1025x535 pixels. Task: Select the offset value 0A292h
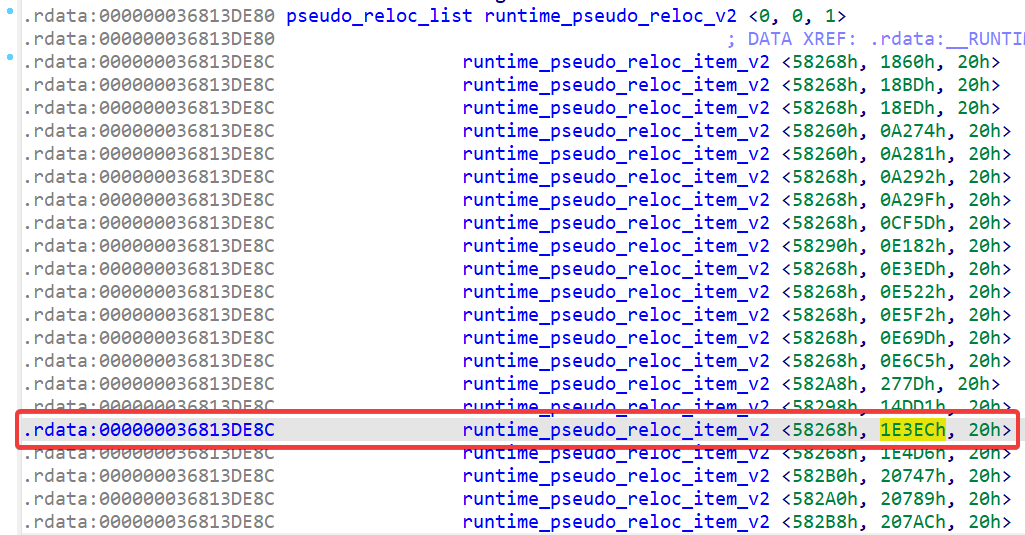(913, 177)
